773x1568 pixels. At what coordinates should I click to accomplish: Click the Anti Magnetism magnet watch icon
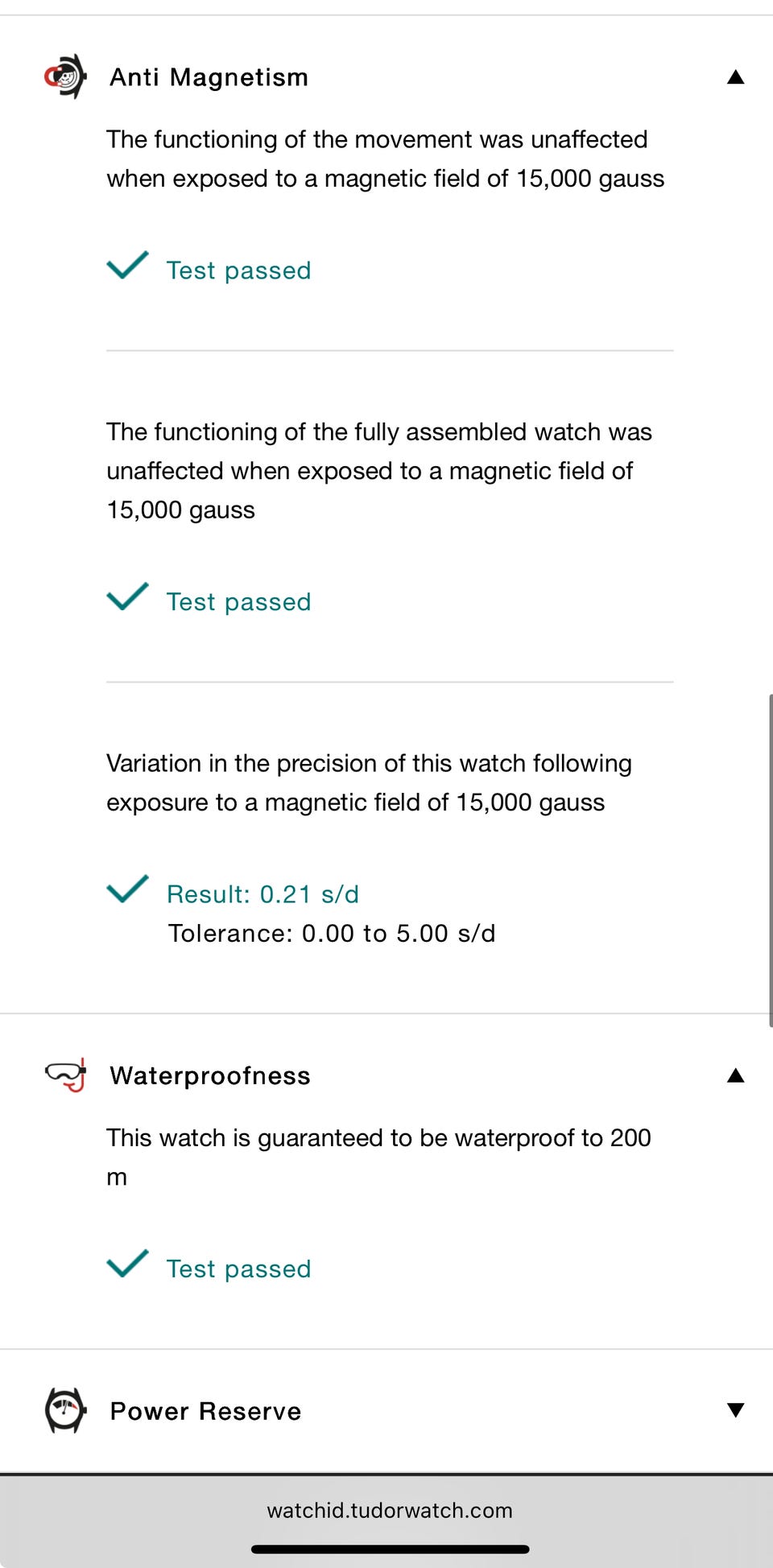coord(65,76)
